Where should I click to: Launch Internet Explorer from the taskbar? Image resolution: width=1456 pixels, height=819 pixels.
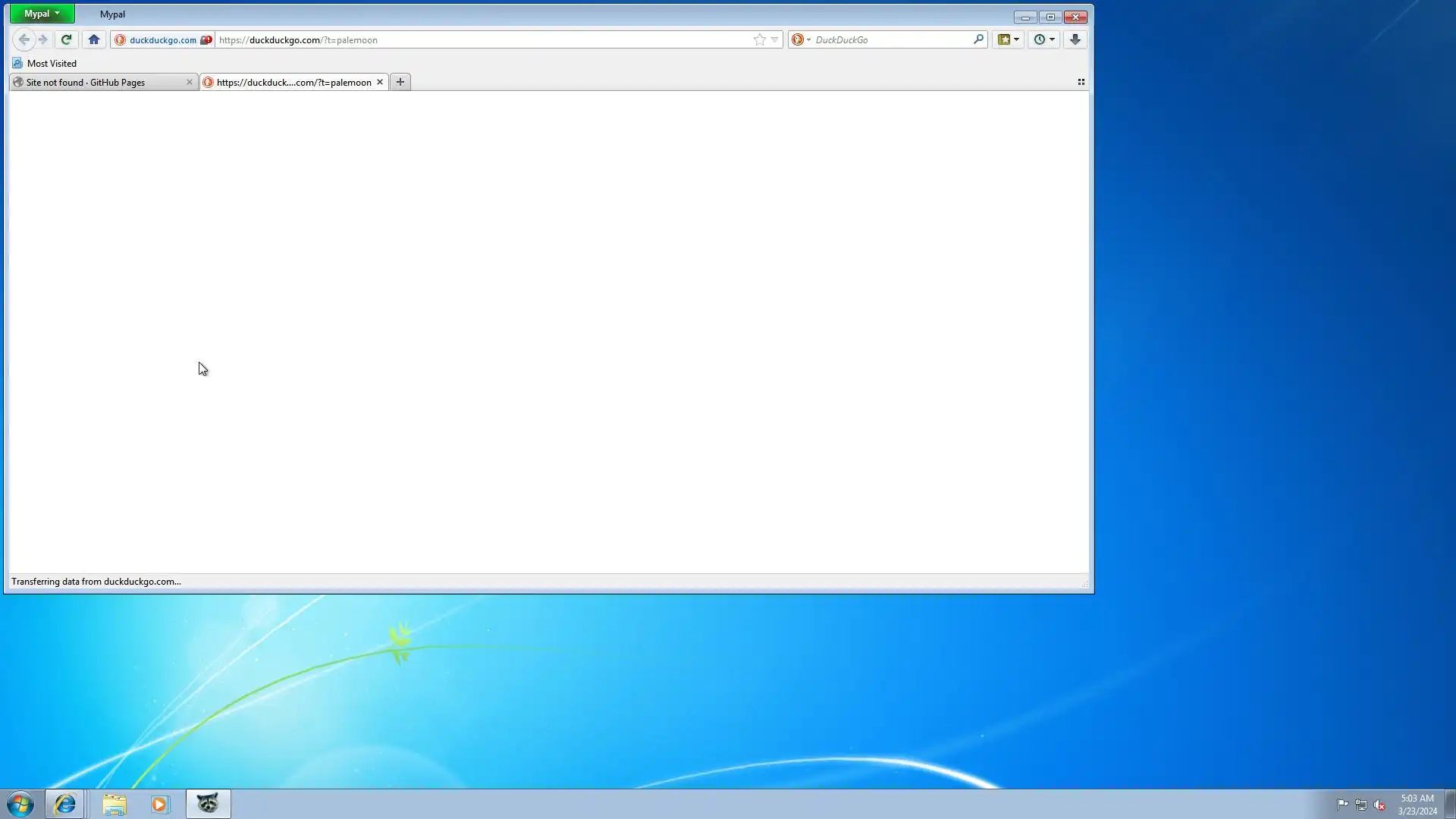coord(64,804)
